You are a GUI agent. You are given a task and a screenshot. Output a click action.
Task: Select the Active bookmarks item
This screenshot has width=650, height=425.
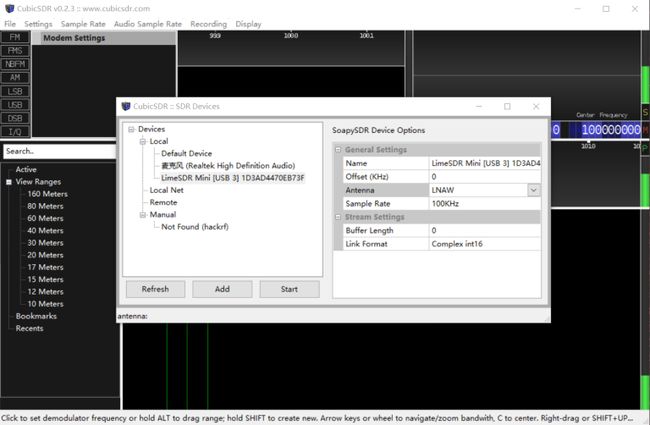26,169
